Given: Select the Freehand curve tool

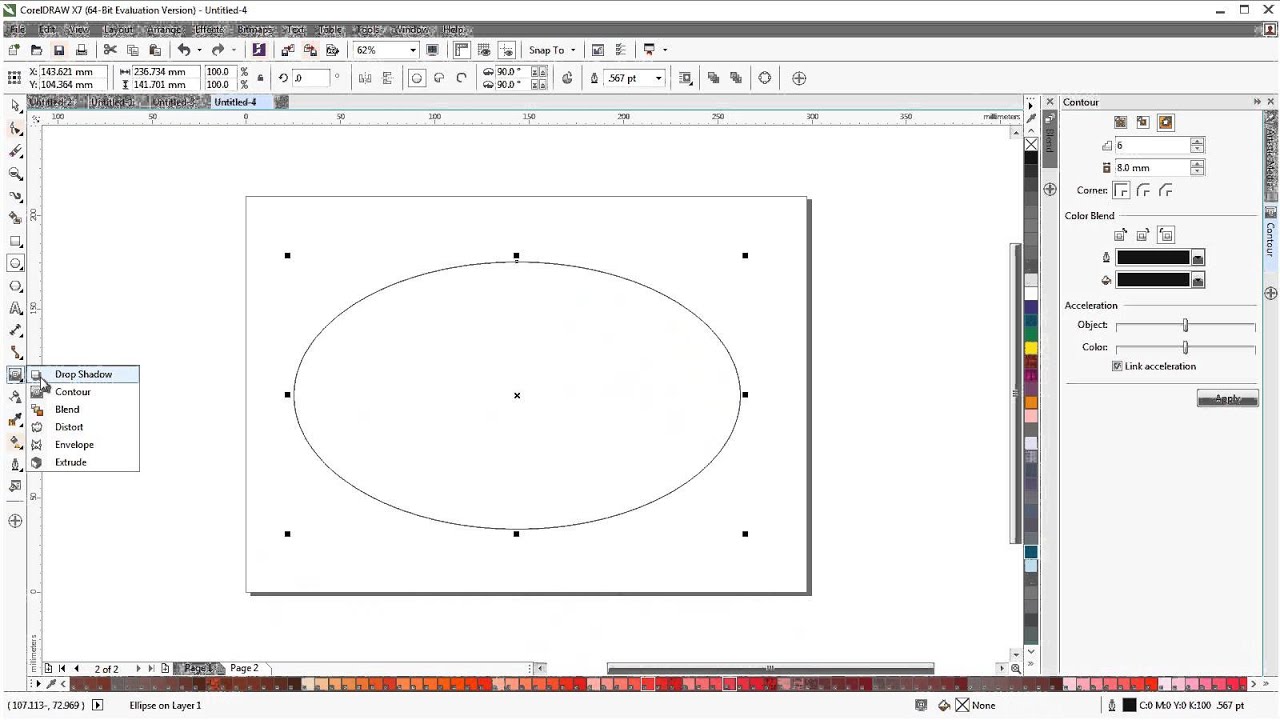Looking at the screenshot, I should click(15, 196).
